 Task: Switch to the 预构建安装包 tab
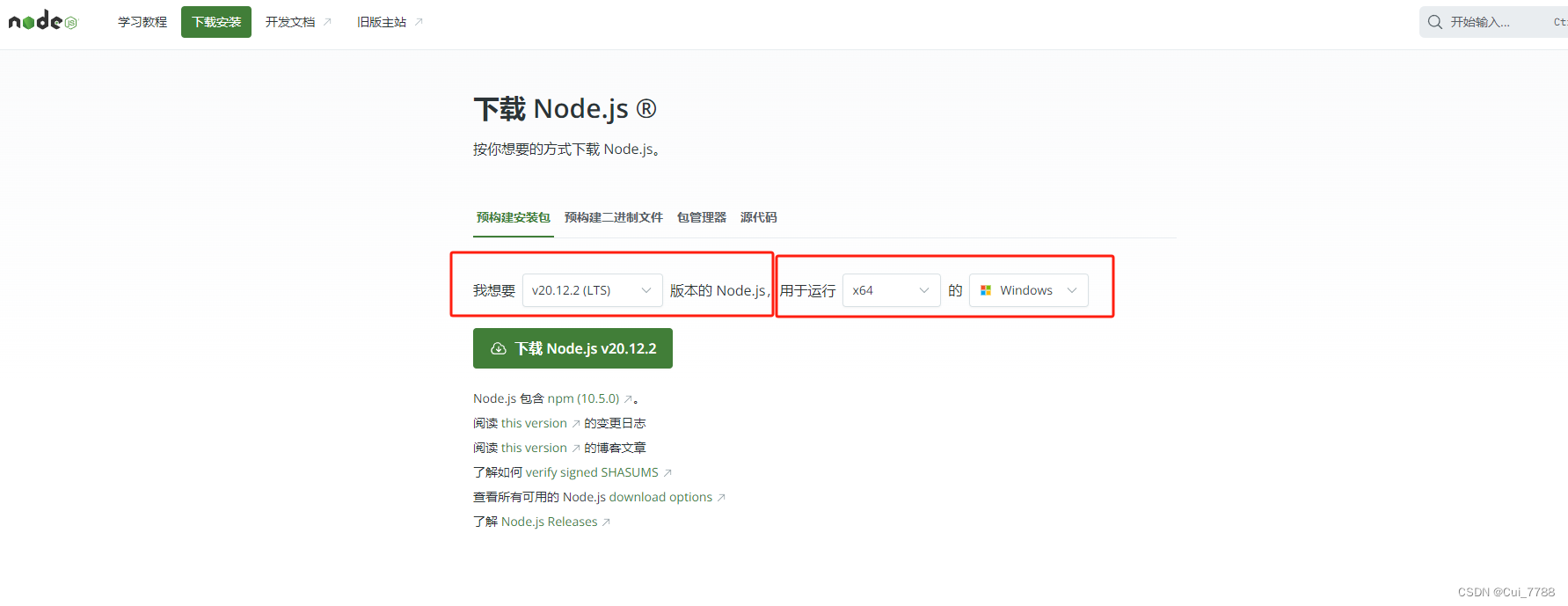(514, 217)
